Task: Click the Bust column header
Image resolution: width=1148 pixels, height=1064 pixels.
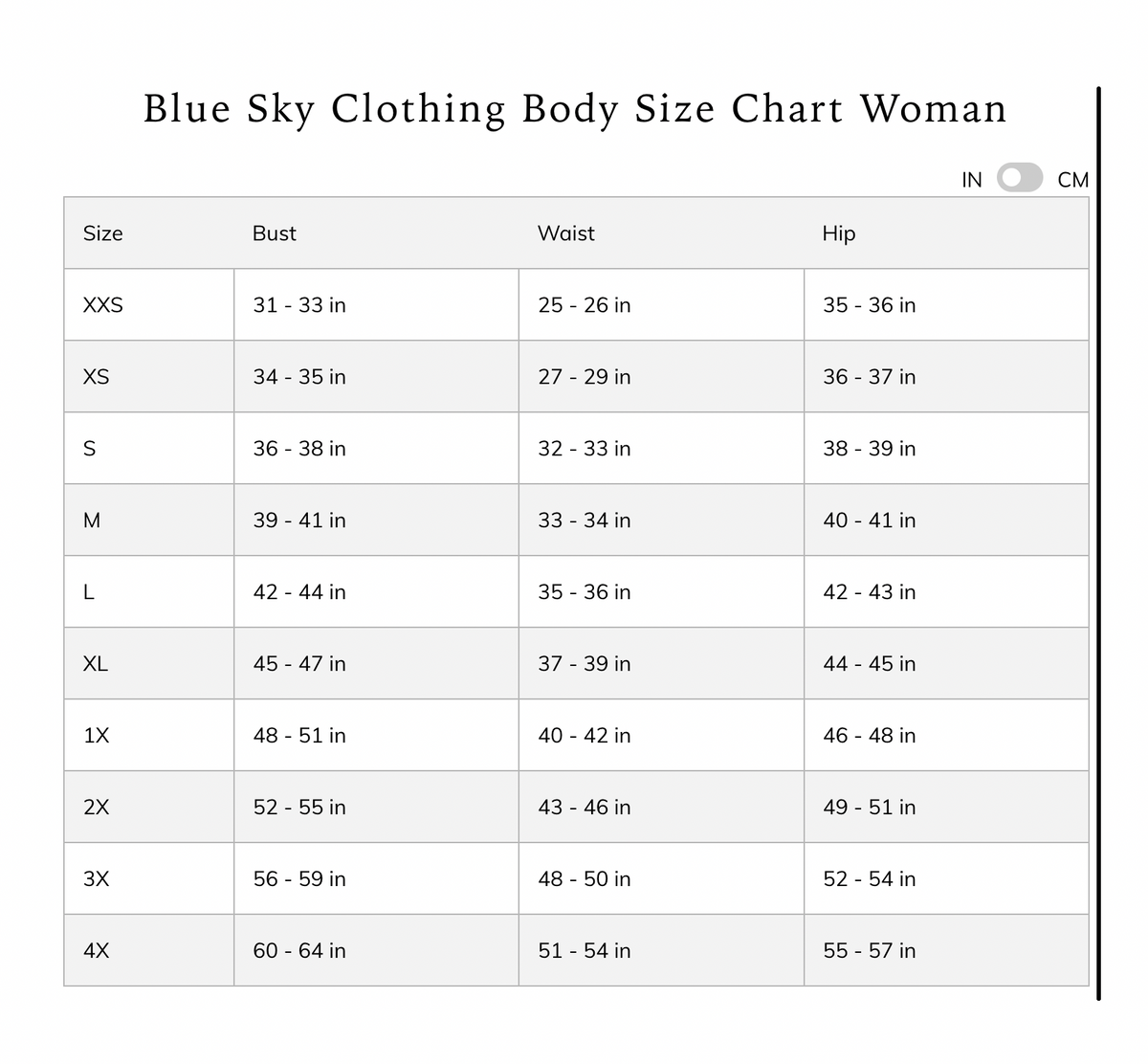Action: point(275,233)
